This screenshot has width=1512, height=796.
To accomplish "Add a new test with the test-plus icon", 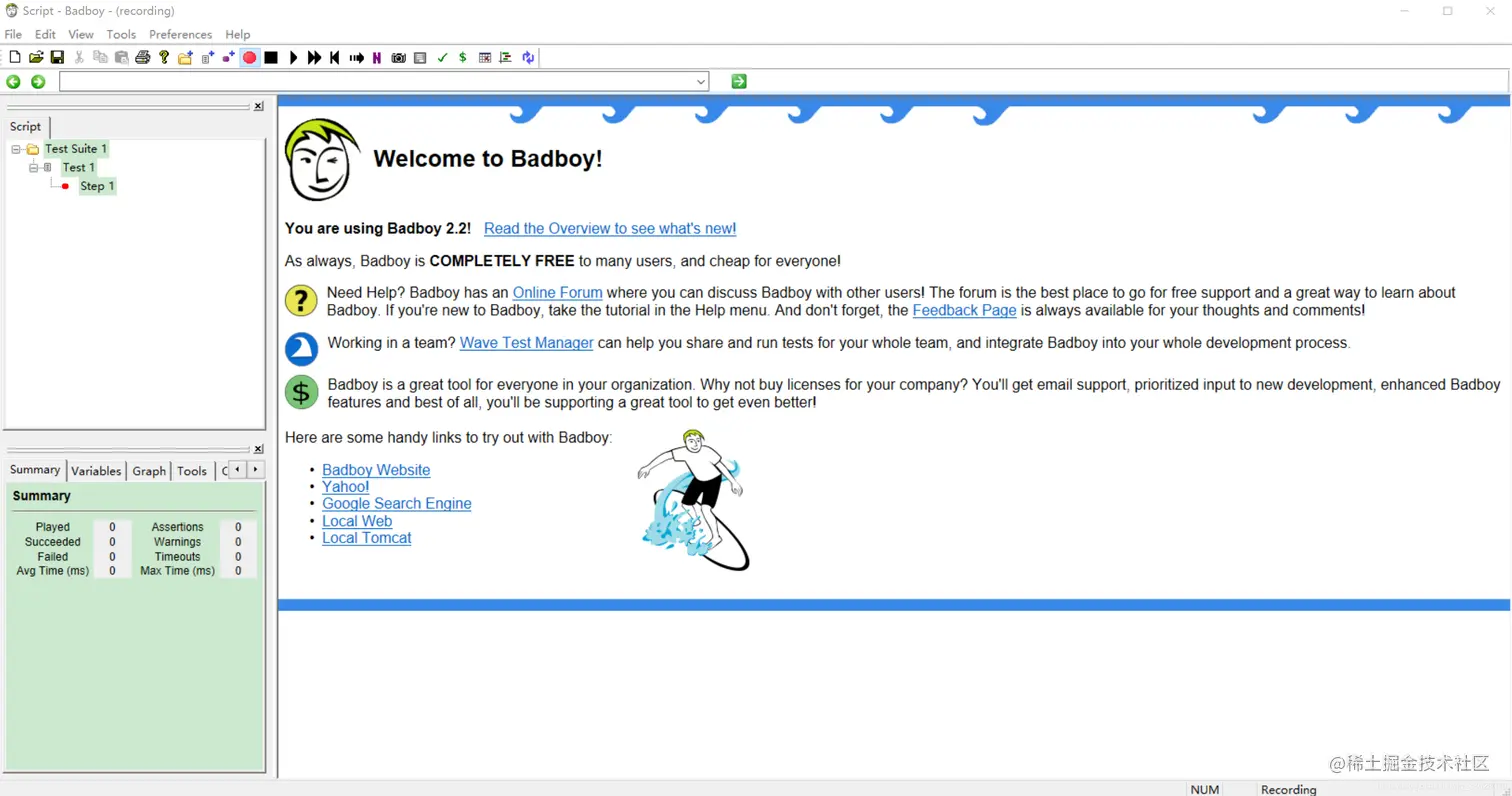I will pyautogui.click(x=208, y=58).
